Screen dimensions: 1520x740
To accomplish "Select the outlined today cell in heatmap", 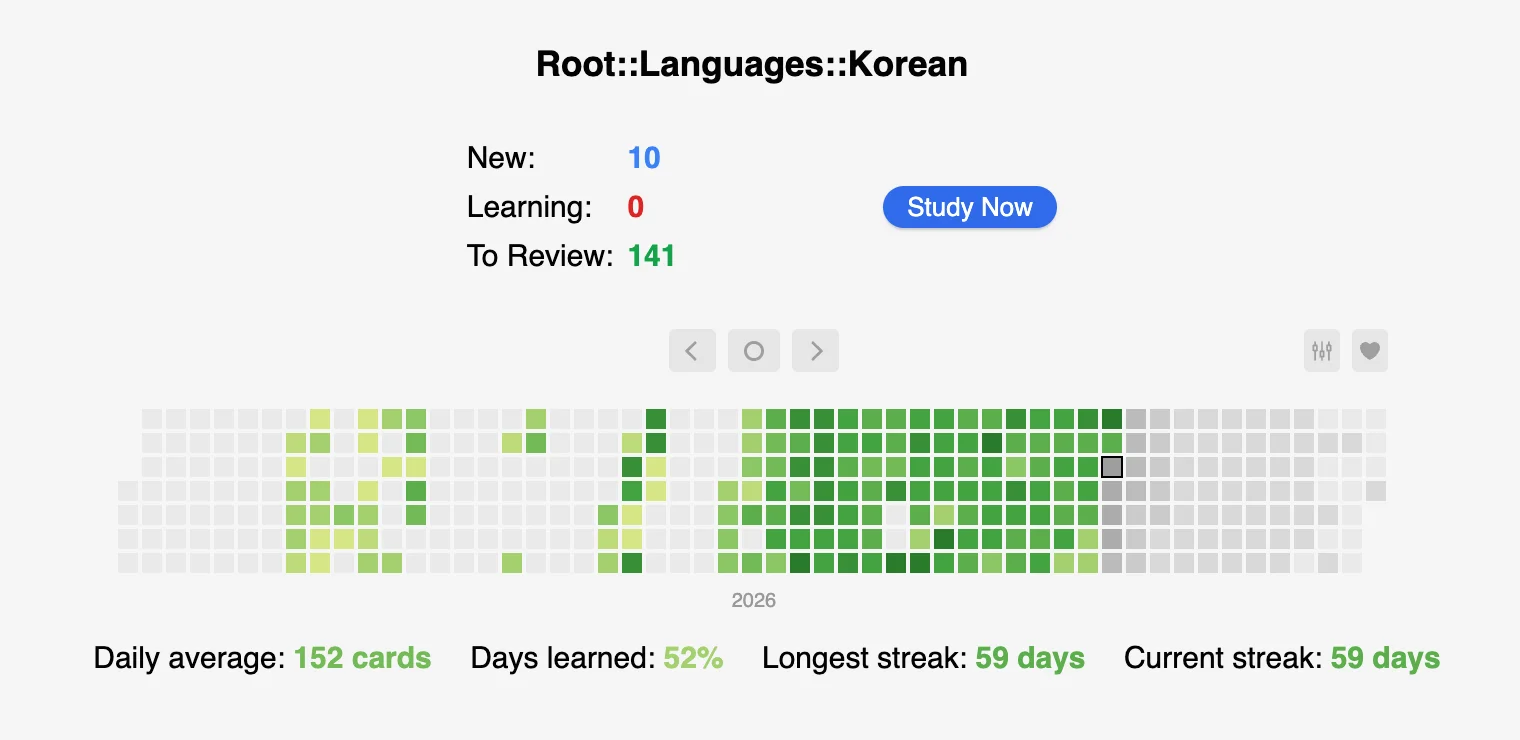I will point(1112,467).
